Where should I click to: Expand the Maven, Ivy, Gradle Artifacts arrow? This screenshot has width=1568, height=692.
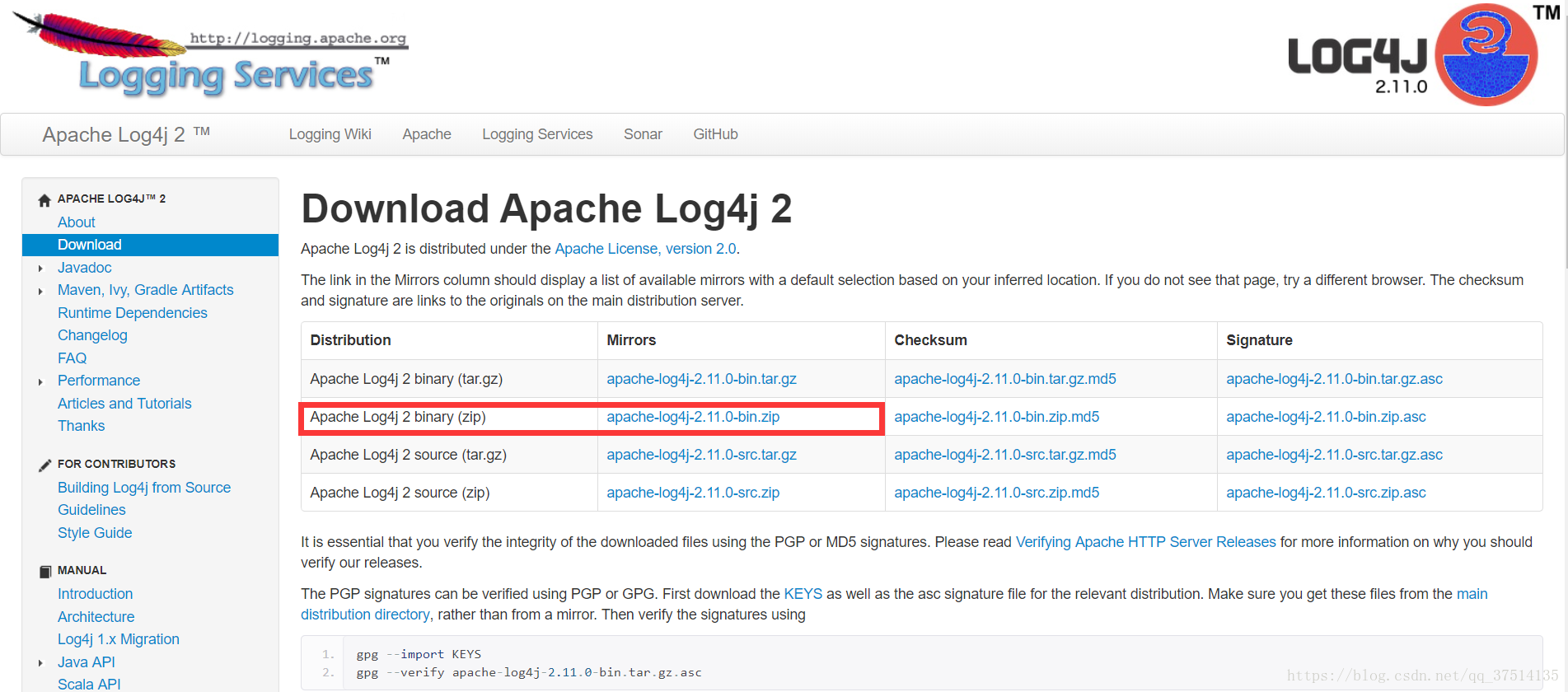click(40, 291)
